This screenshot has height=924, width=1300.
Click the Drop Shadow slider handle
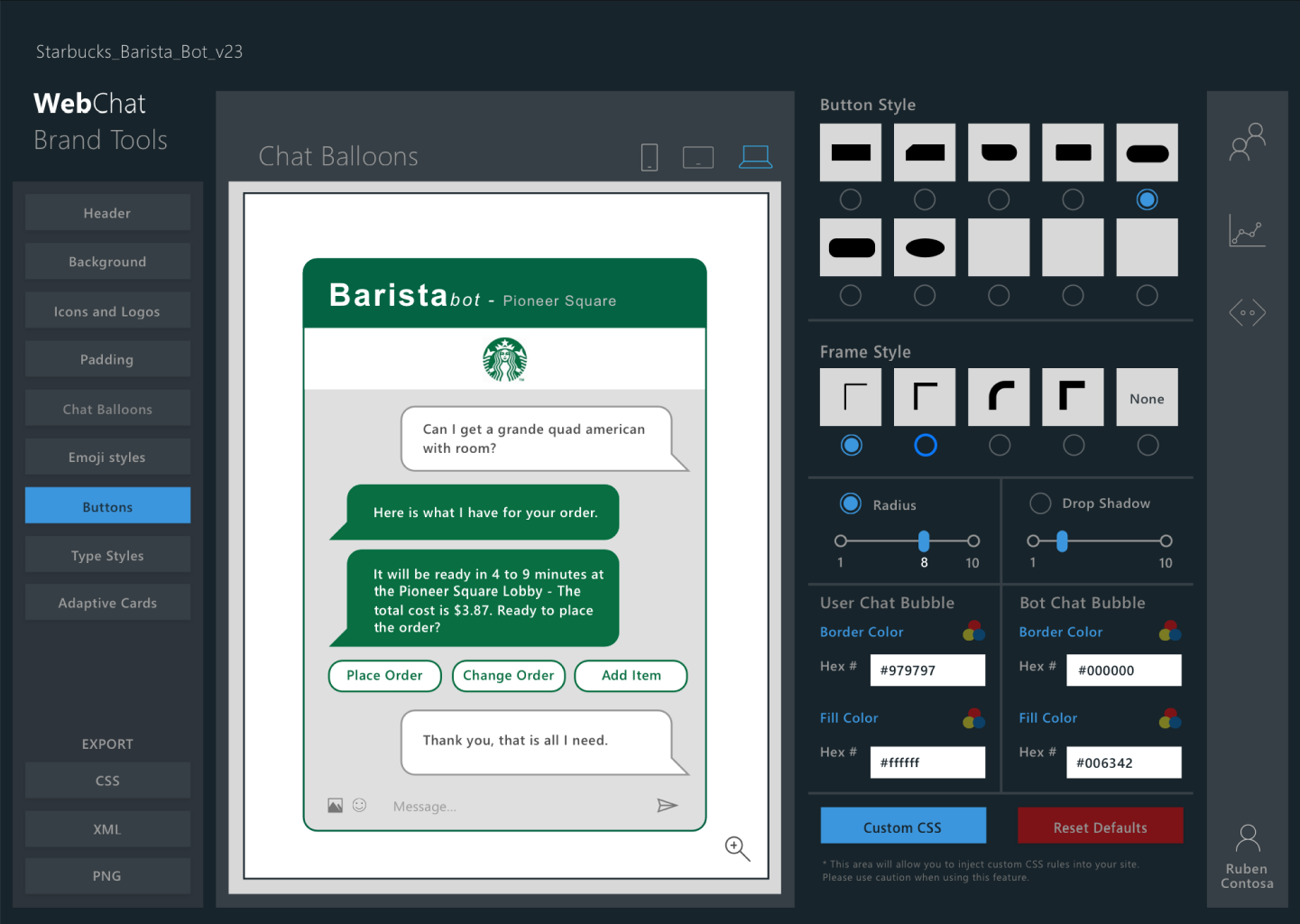[x=1062, y=541]
